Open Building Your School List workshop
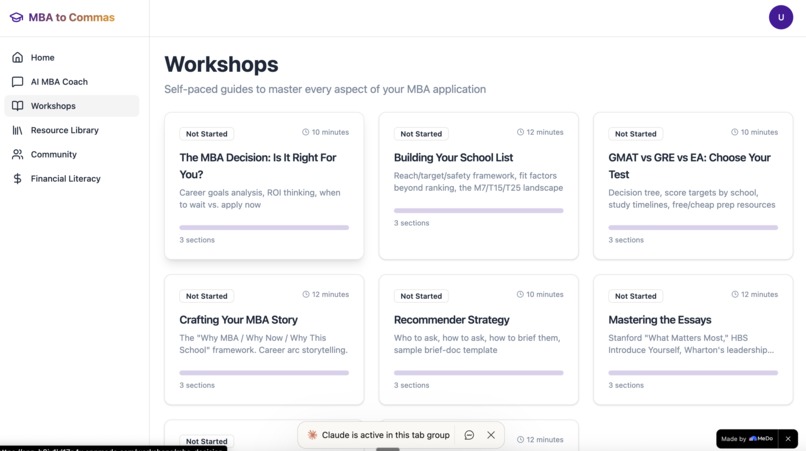Viewport: 806px width, 451px height. pyautogui.click(x=479, y=186)
